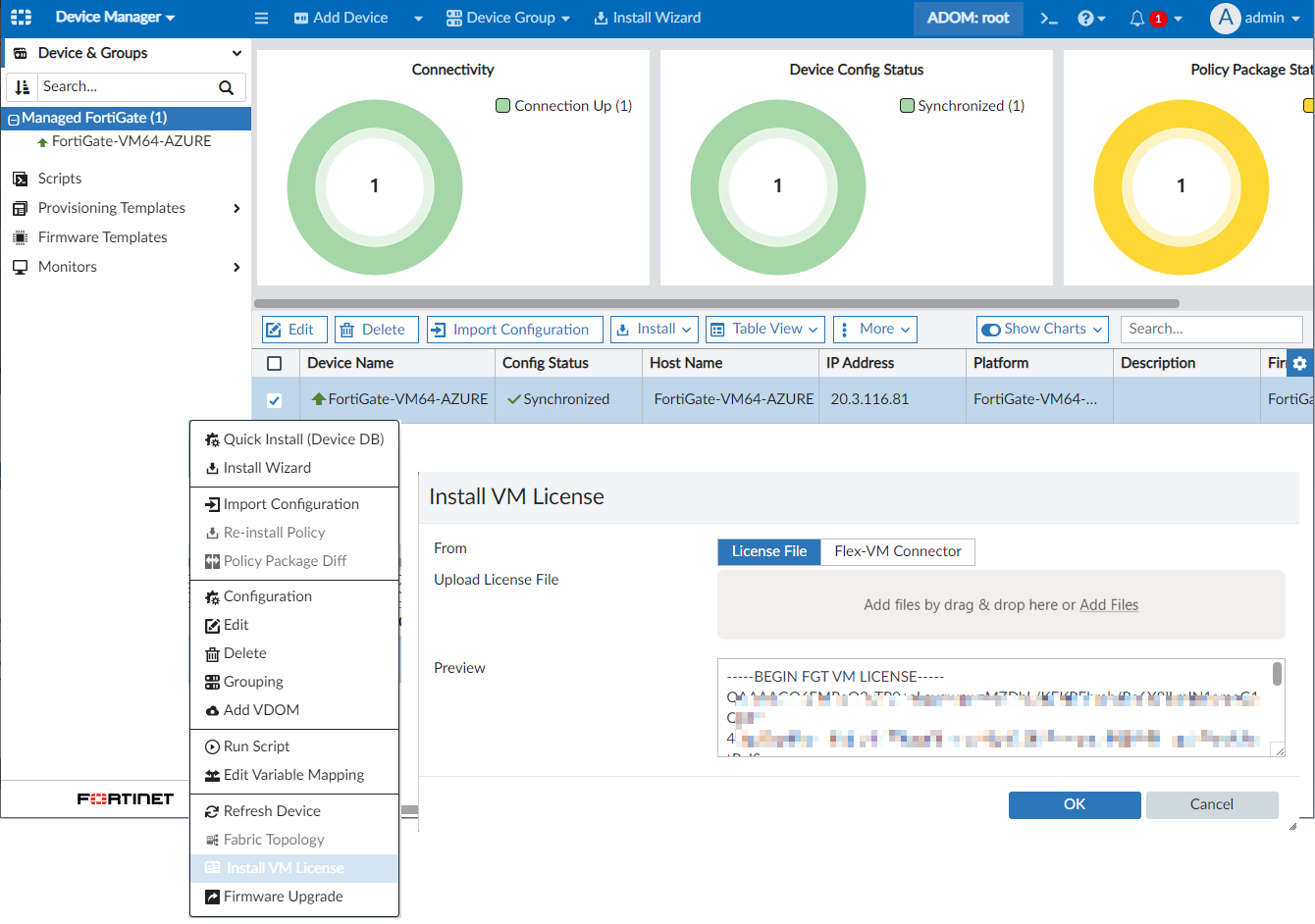The height and width of the screenshot is (924, 1315).
Task: Click the notifications bell icon
Action: pyautogui.click(x=1136, y=19)
